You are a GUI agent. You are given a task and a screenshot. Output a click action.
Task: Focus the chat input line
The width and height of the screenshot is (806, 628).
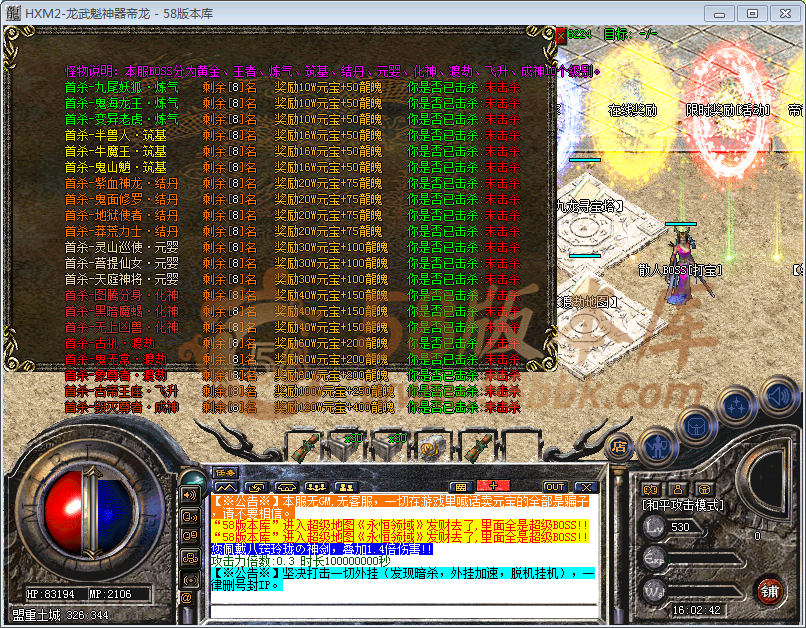coord(405,612)
